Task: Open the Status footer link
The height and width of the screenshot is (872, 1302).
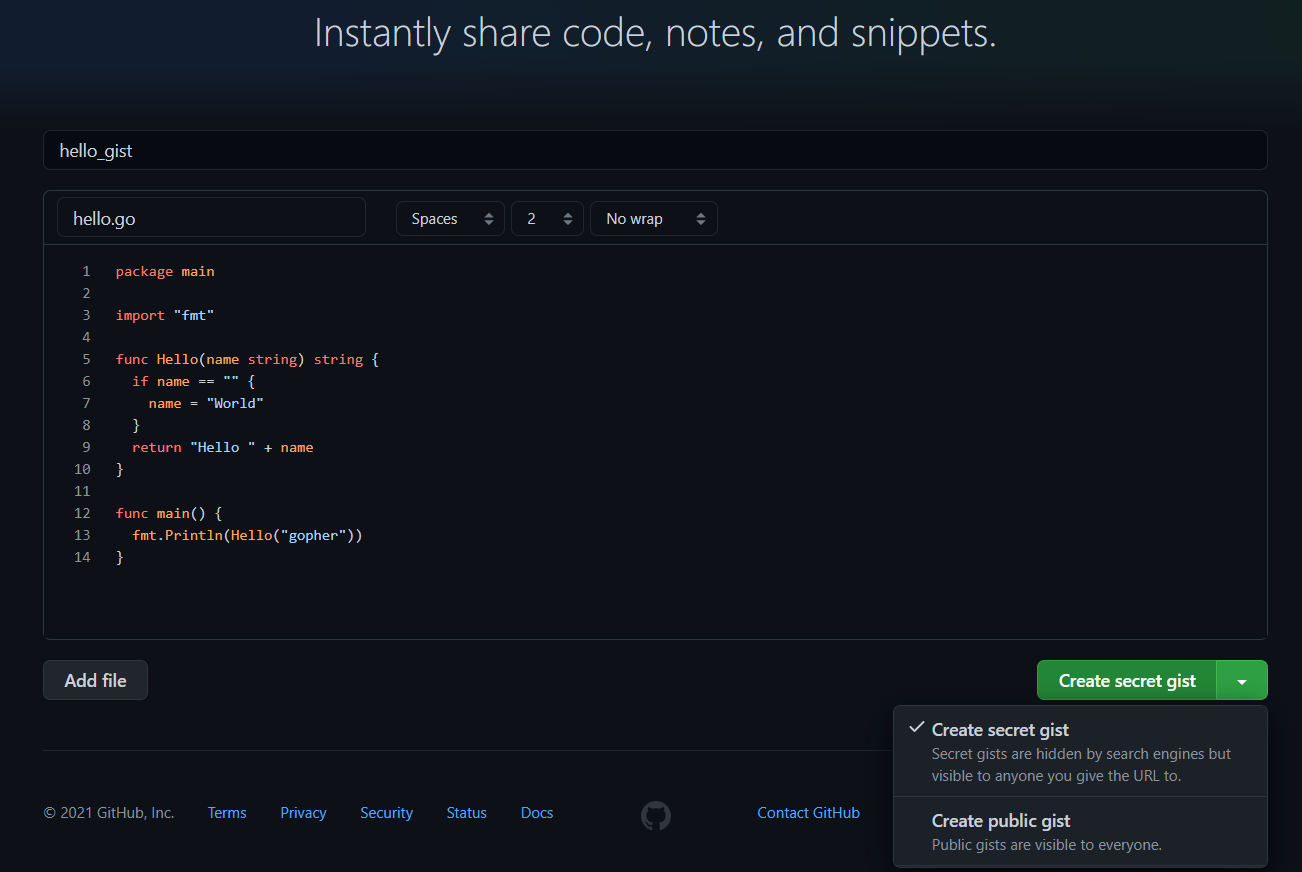Action: click(x=466, y=813)
